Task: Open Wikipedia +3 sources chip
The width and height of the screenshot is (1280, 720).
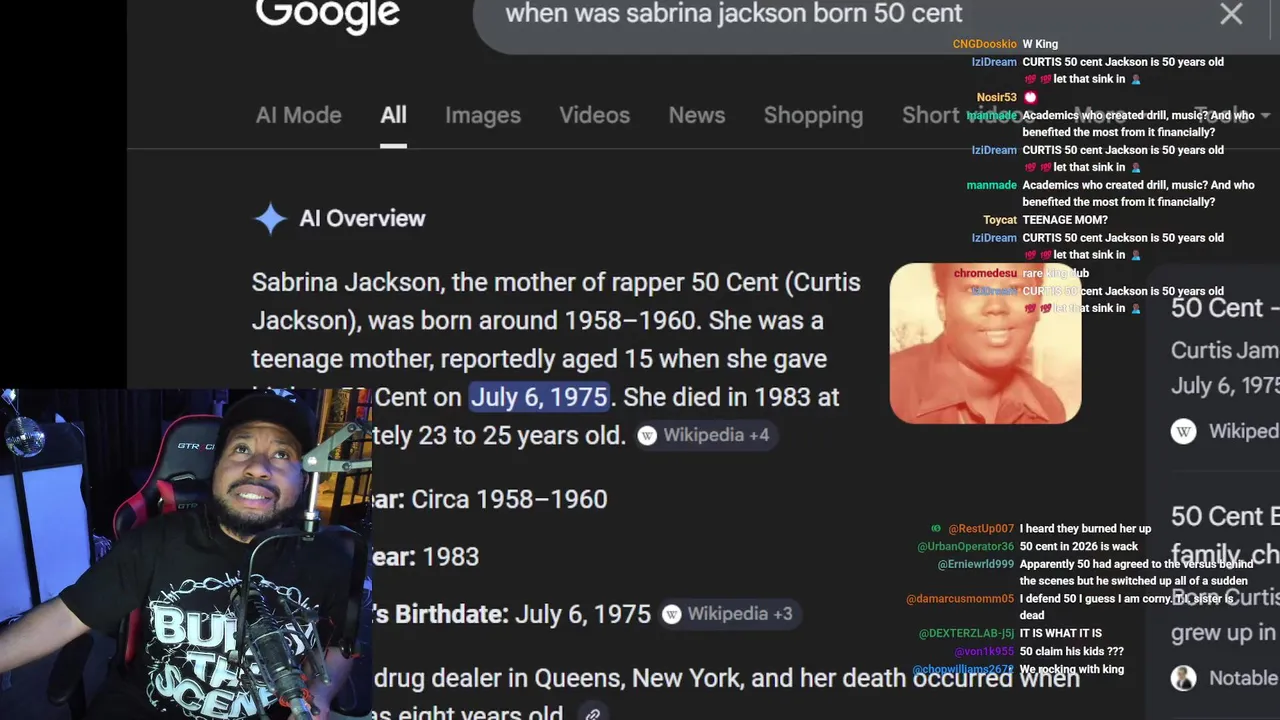Action: pyautogui.click(x=729, y=614)
